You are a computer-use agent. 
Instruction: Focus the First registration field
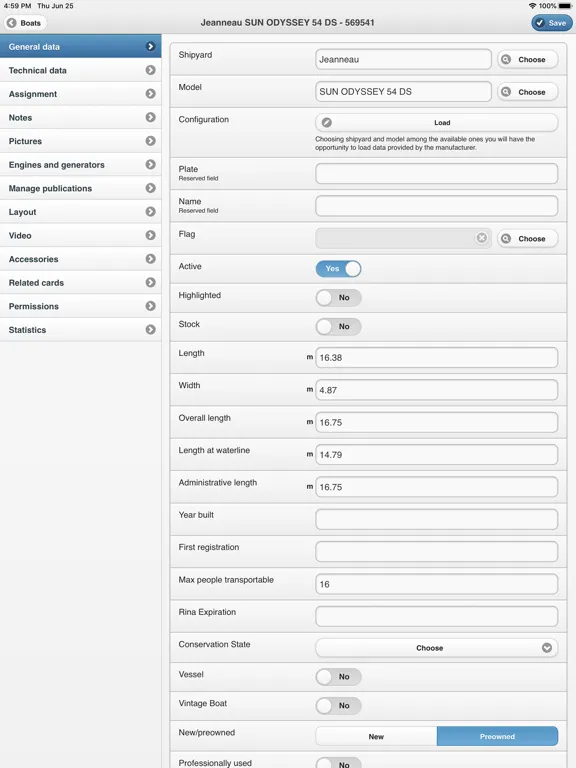(436, 552)
